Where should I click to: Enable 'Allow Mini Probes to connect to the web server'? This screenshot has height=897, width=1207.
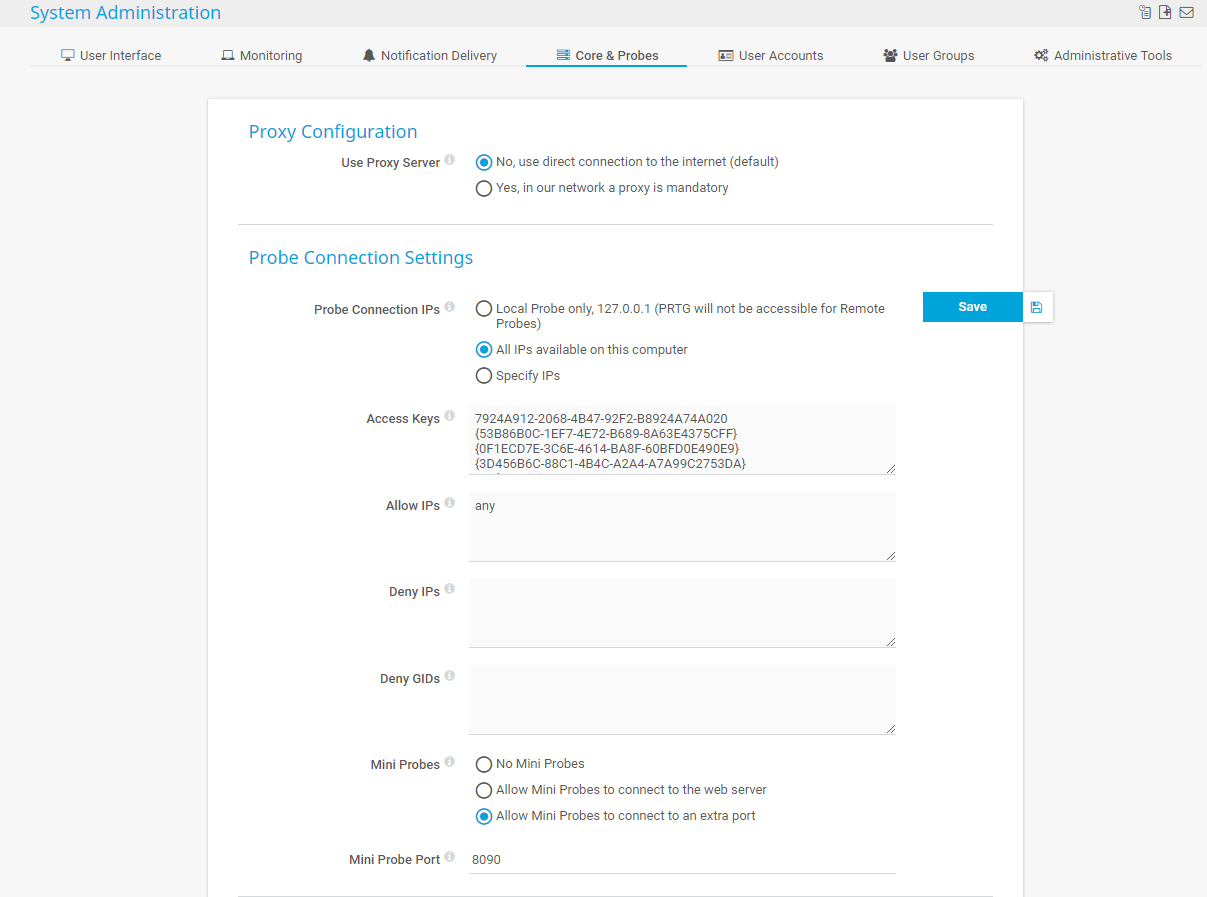(484, 790)
